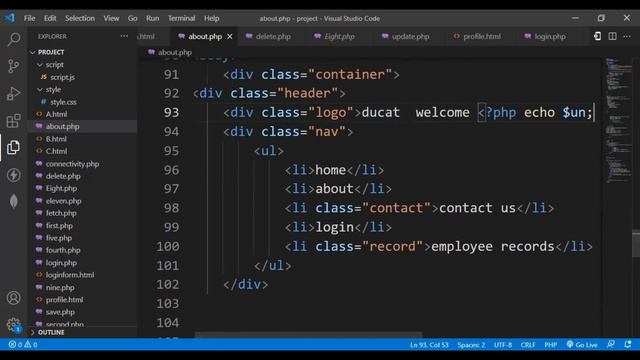This screenshot has width=640, height=360.
Task: Open the Help menu
Action: click(211, 18)
